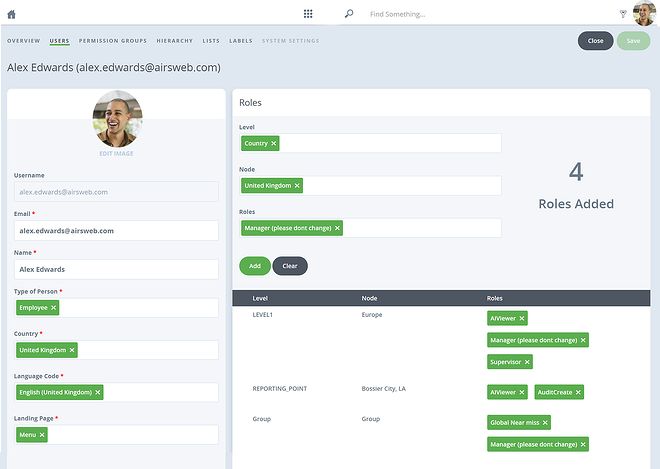Remove the Global Near miss role

click(545, 423)
